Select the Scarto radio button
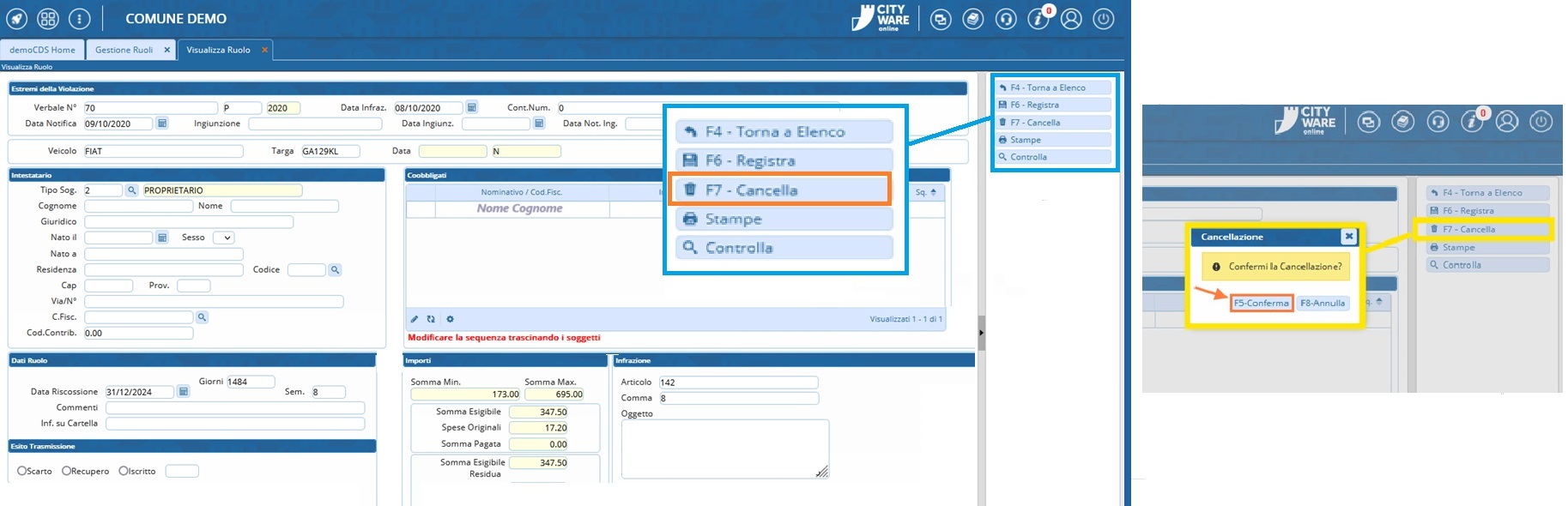The height and width of the screenshot is (506, 1568). coord(22,471)
